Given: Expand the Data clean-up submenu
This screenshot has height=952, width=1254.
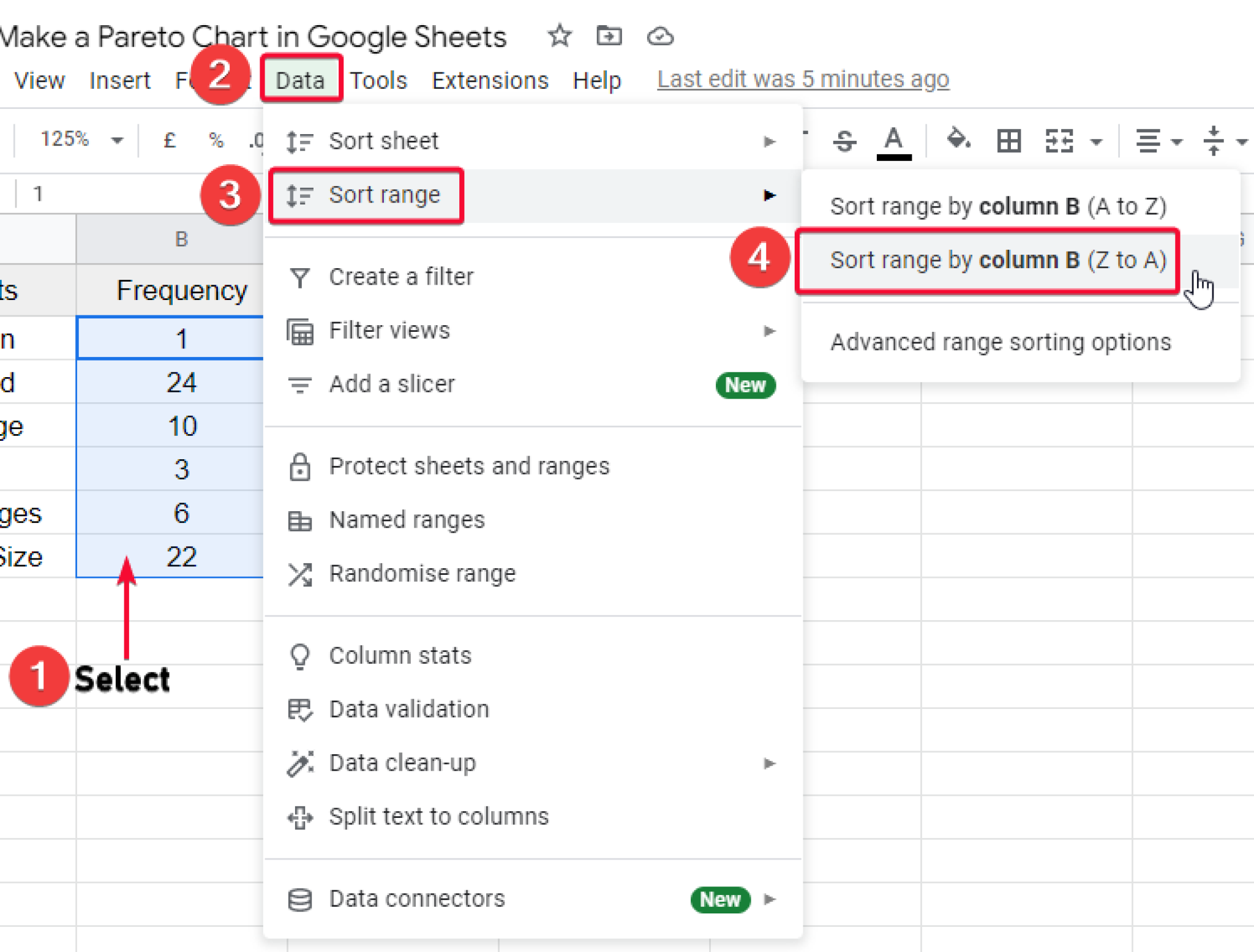Looking at the screenshot, I should coord(533,763).
